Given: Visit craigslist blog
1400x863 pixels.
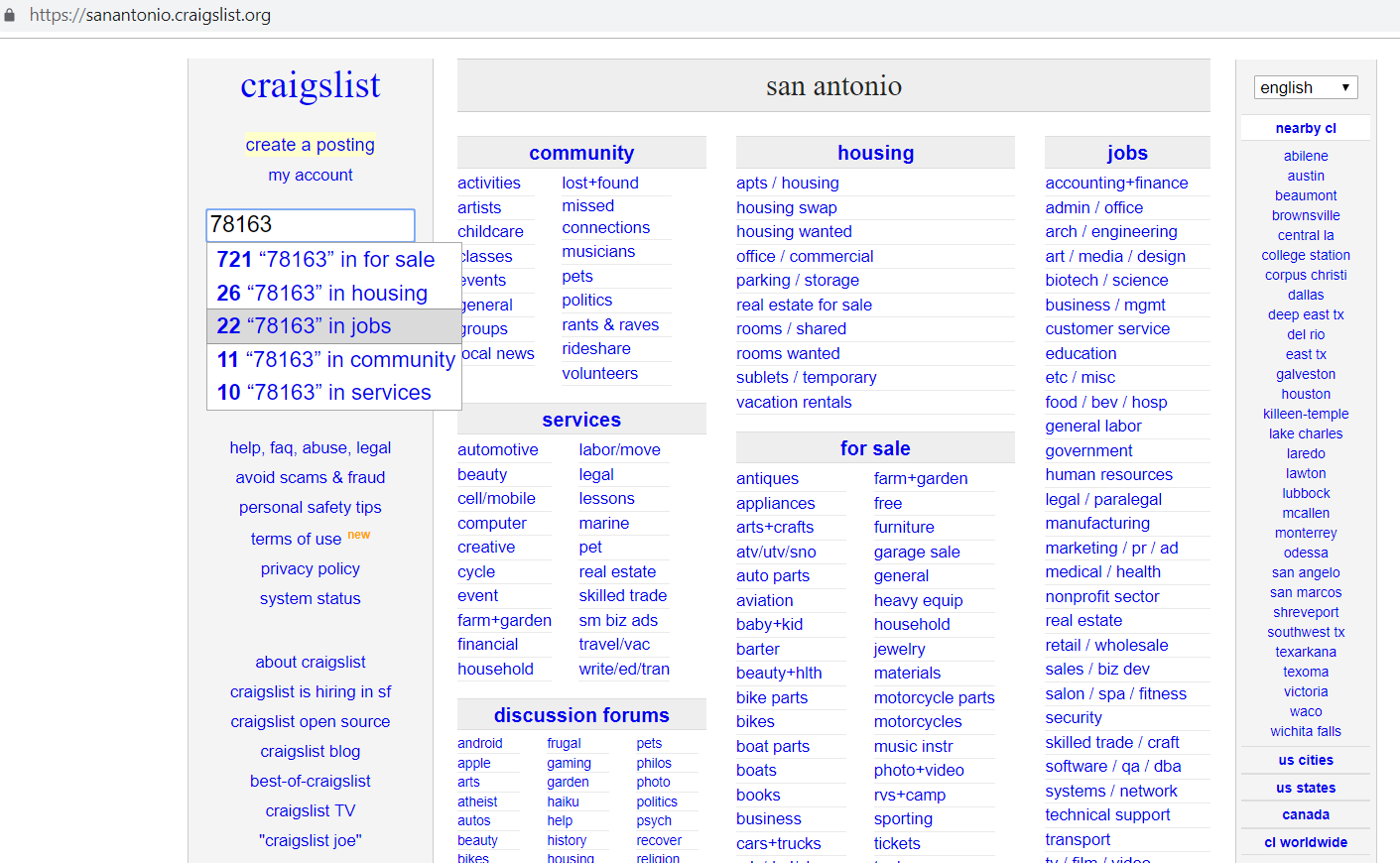Looking at the screenshot, I should (x=311, y=751).
